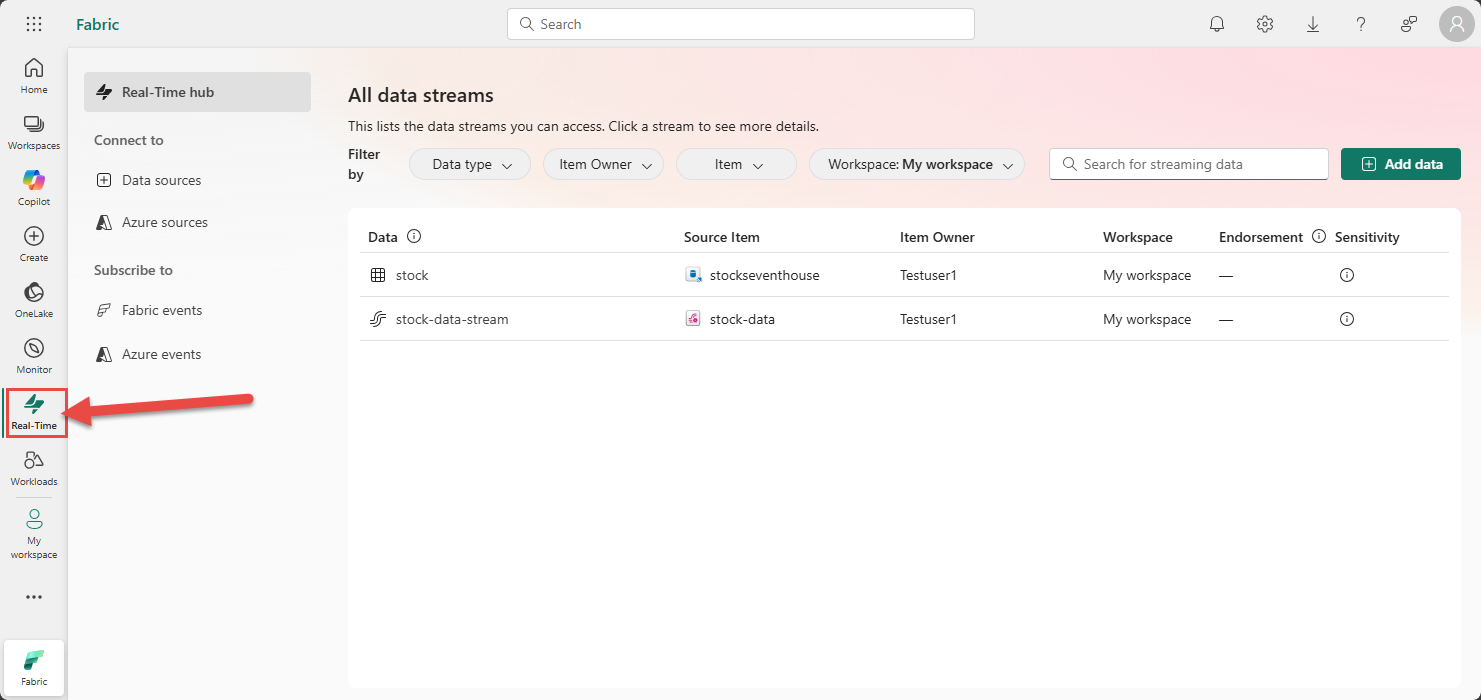
Task: Expand the Workspace: My workspace filter
Action: [x=917, y=164]
